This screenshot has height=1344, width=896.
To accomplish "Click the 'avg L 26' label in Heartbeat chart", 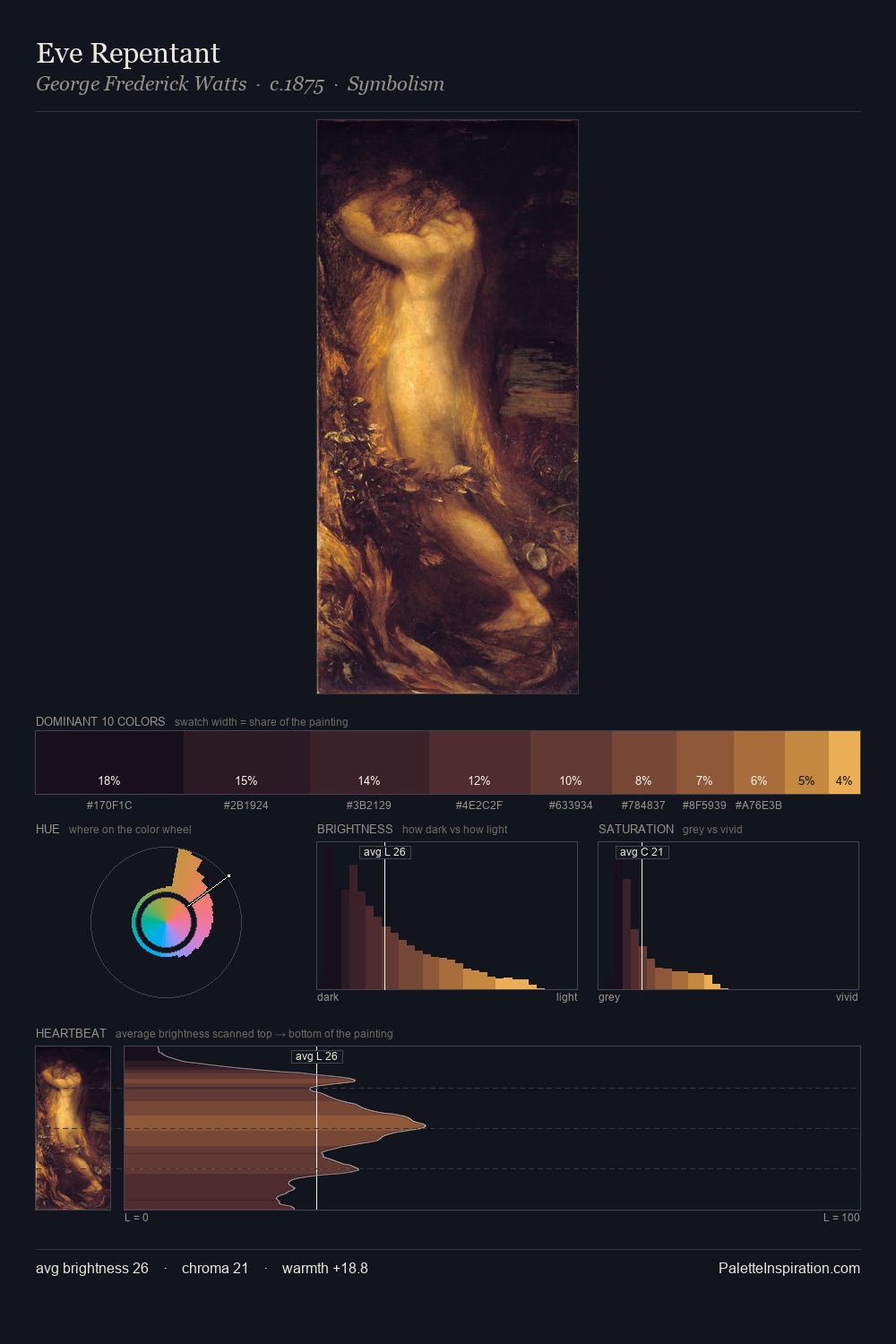I will point(316,1056).
